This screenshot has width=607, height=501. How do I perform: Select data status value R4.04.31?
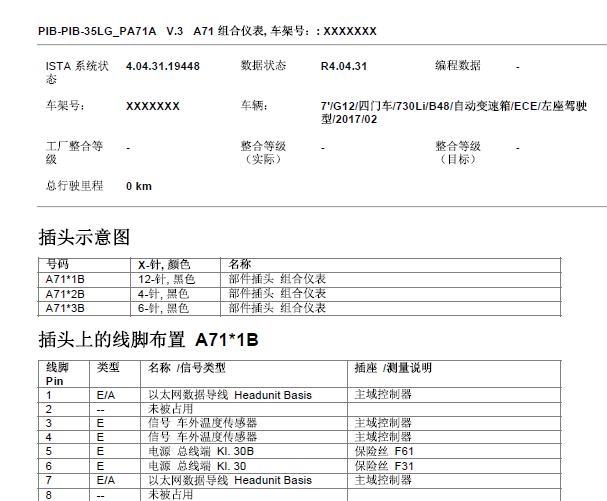344,66
